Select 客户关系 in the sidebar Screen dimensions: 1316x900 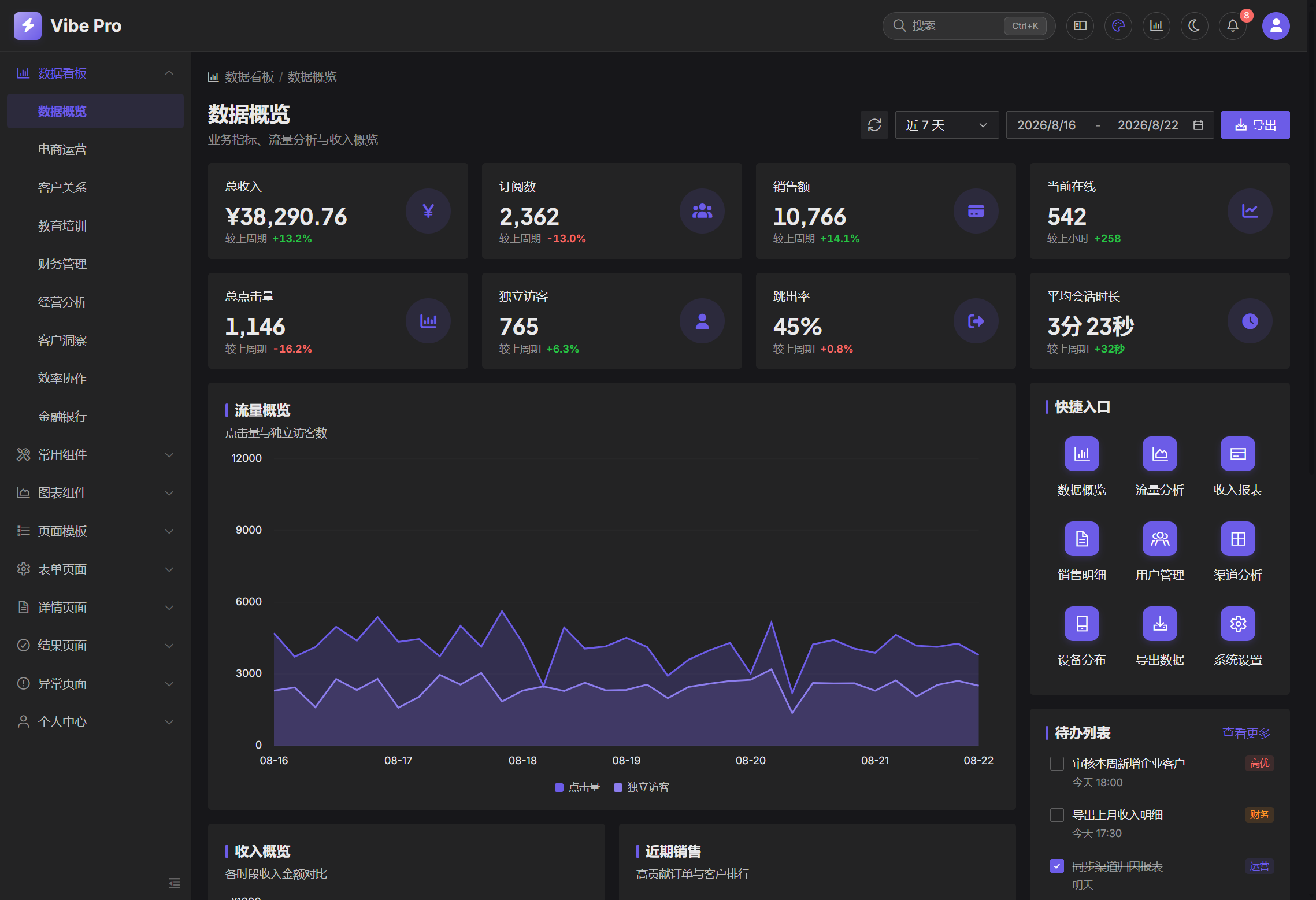(95, 187)
